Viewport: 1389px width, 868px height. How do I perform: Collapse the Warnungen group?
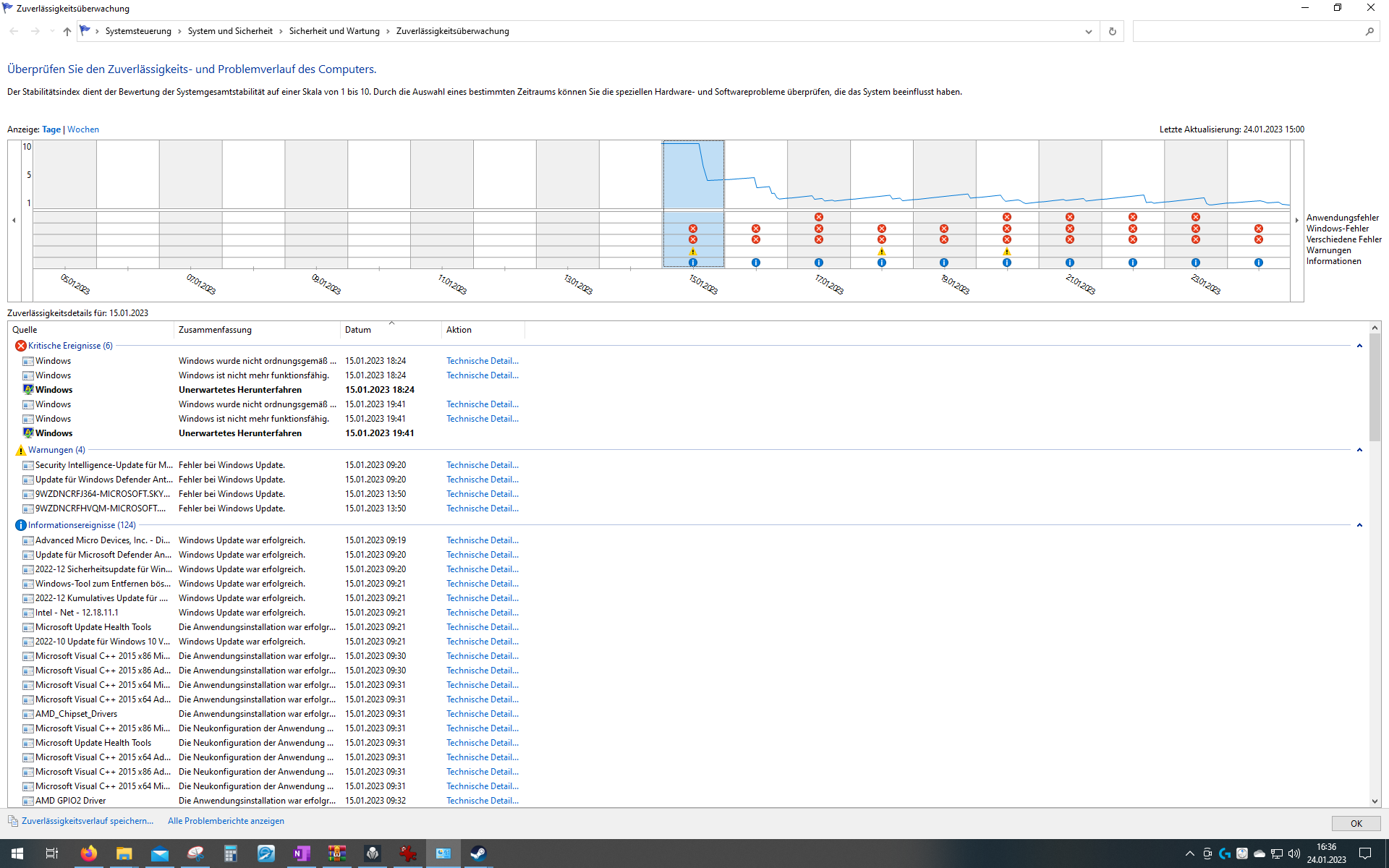click(1359, 450)
